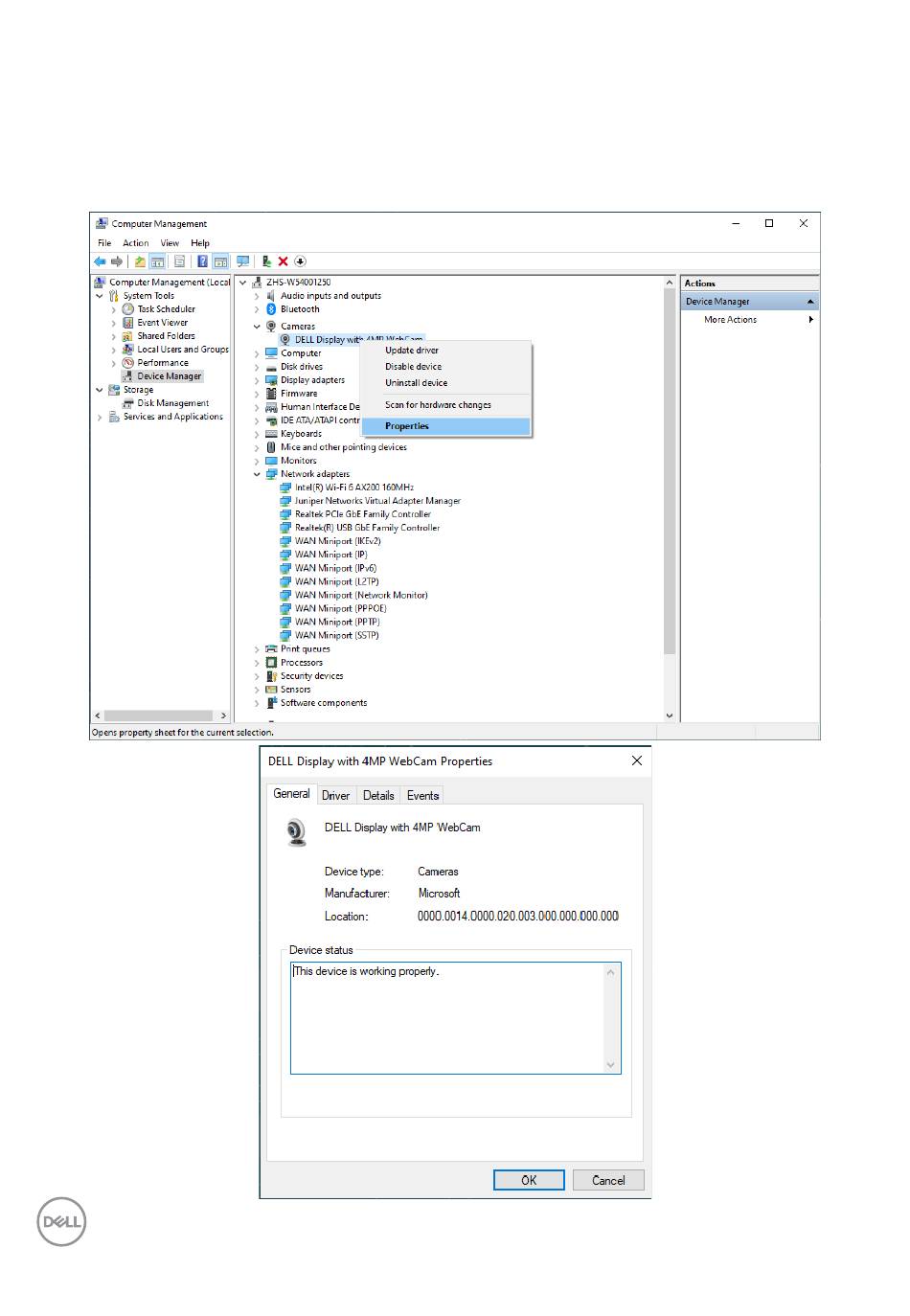This screenshot has height=1316, width=910.
Task: Open the File menu
Action: (104, 243)
